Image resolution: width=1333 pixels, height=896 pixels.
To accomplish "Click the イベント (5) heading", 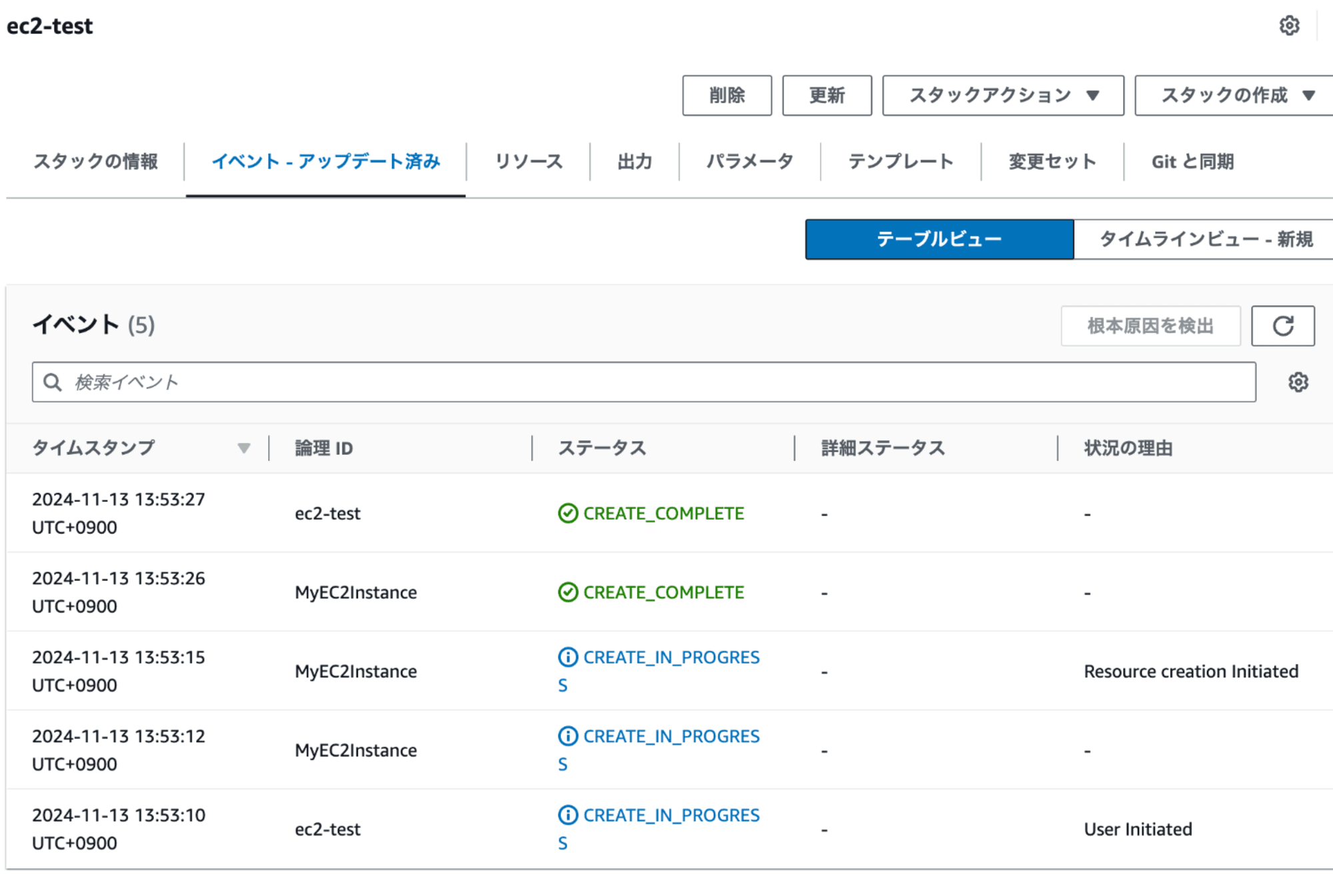I will pyautogui.click(x=94, y=325).
